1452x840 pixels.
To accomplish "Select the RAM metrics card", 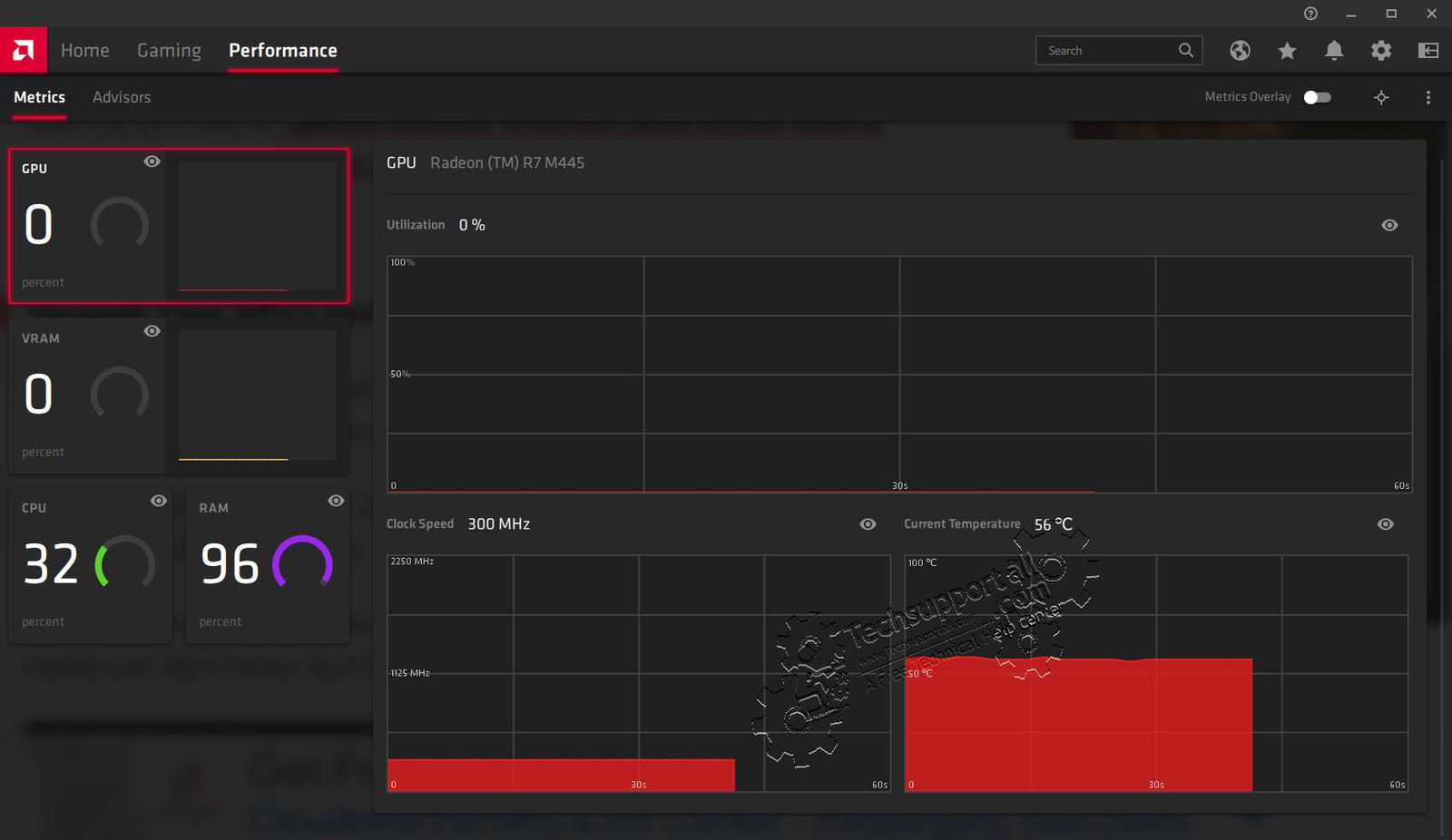I will pyautogui.click(x=268, y=566).
